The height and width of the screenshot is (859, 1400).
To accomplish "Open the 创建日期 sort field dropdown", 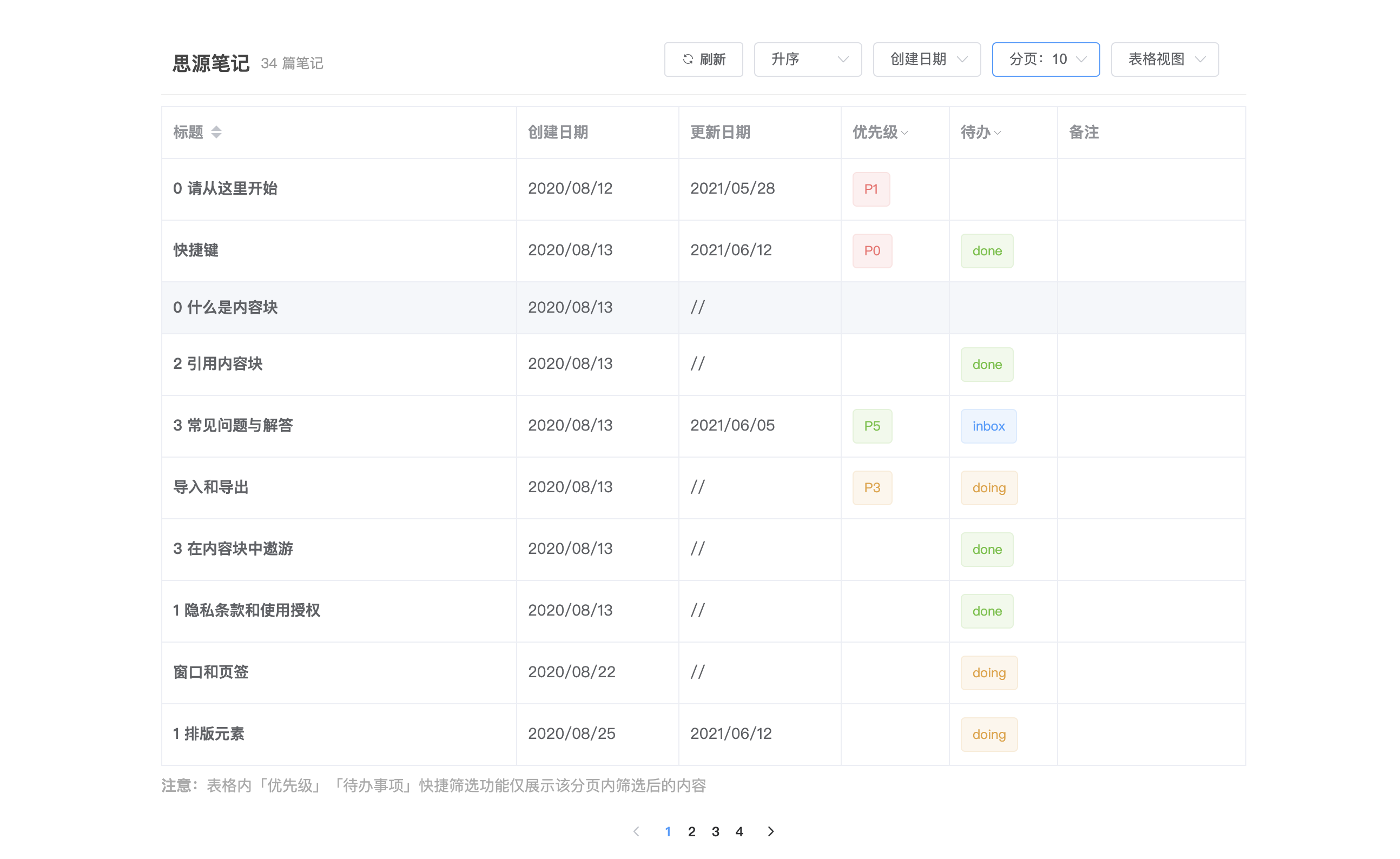I will coord(926,59).
